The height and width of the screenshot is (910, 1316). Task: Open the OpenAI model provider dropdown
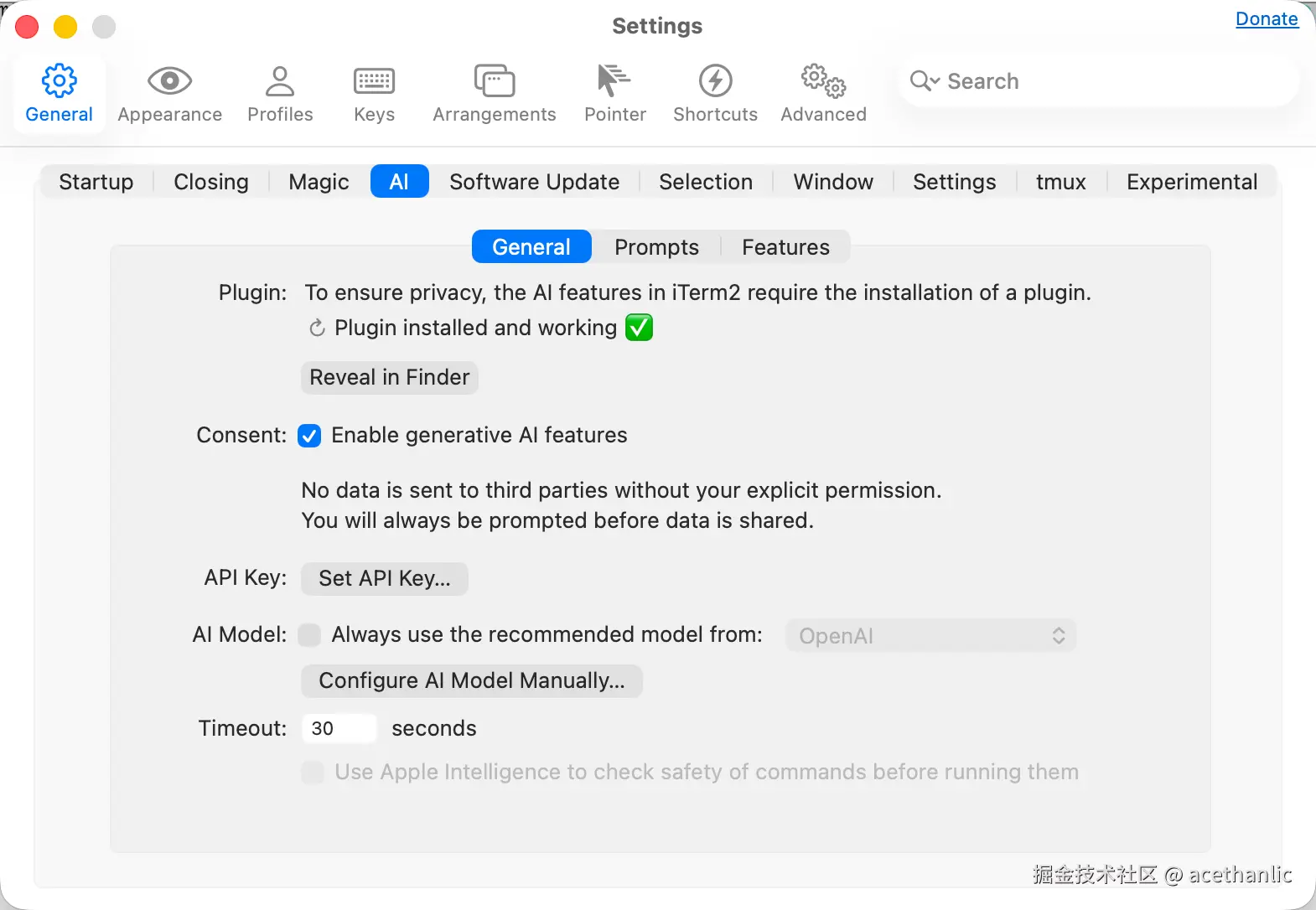click(x=930, y=636)
